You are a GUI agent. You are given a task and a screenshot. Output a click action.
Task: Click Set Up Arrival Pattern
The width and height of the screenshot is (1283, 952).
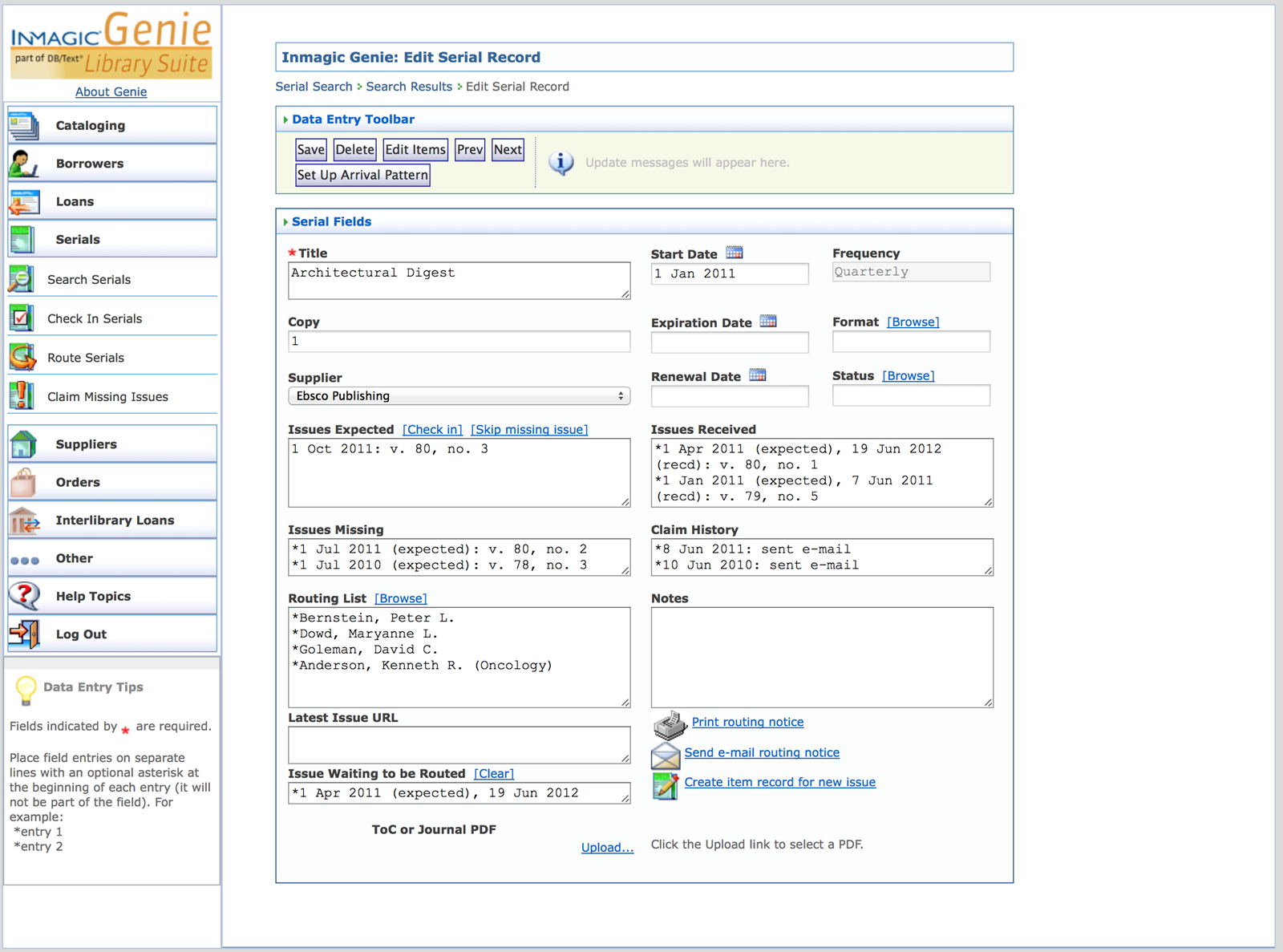(x=362, y=175)
